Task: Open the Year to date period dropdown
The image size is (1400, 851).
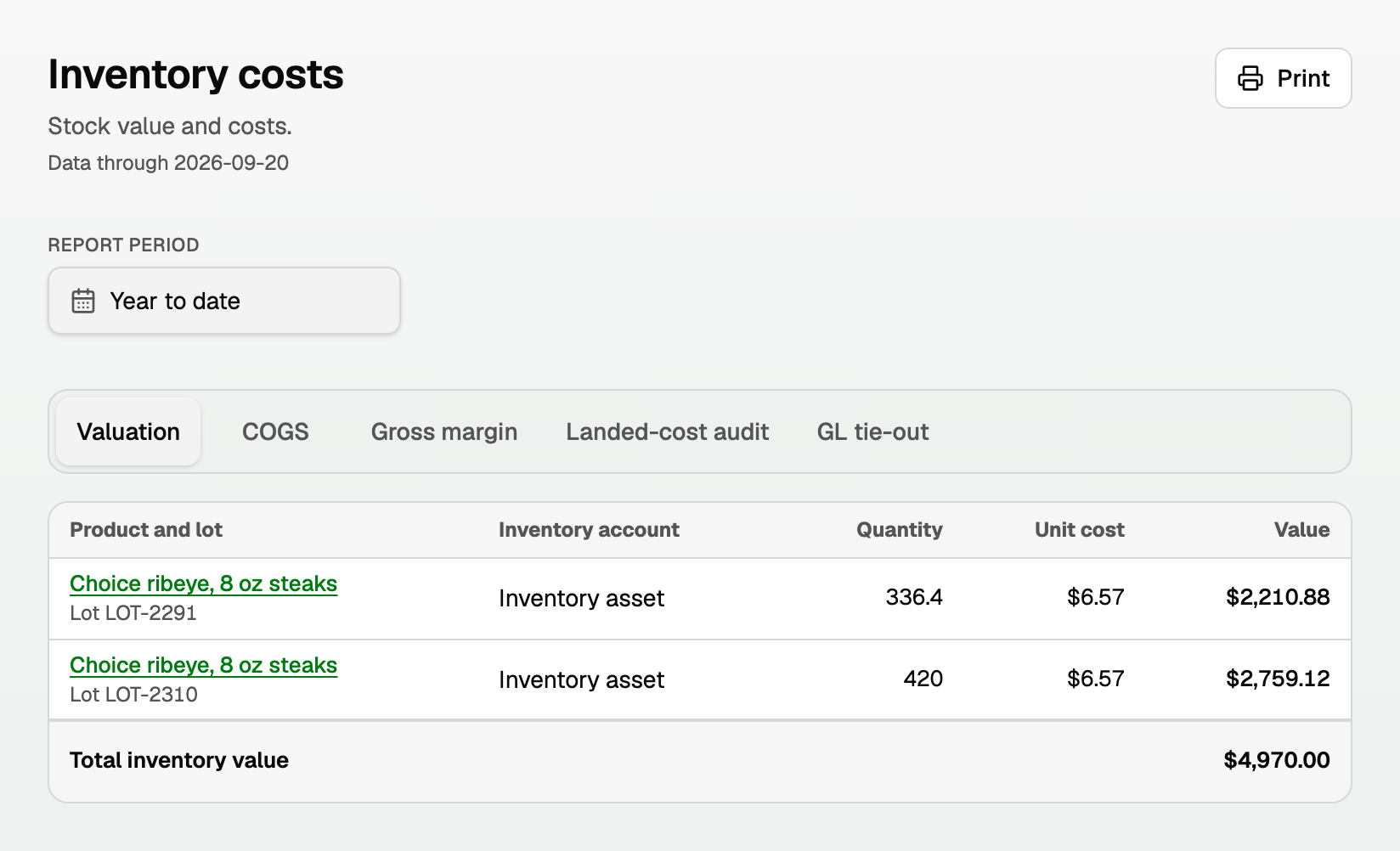Action: 224,301
